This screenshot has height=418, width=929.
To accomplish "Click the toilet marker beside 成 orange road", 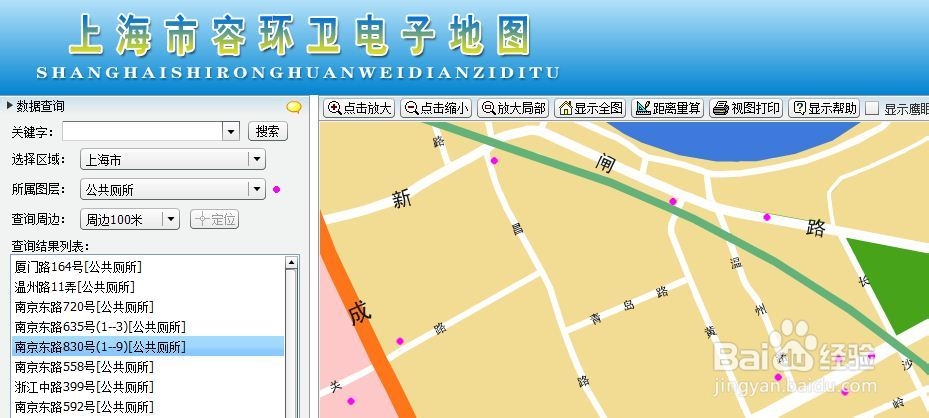I will 399,341.
